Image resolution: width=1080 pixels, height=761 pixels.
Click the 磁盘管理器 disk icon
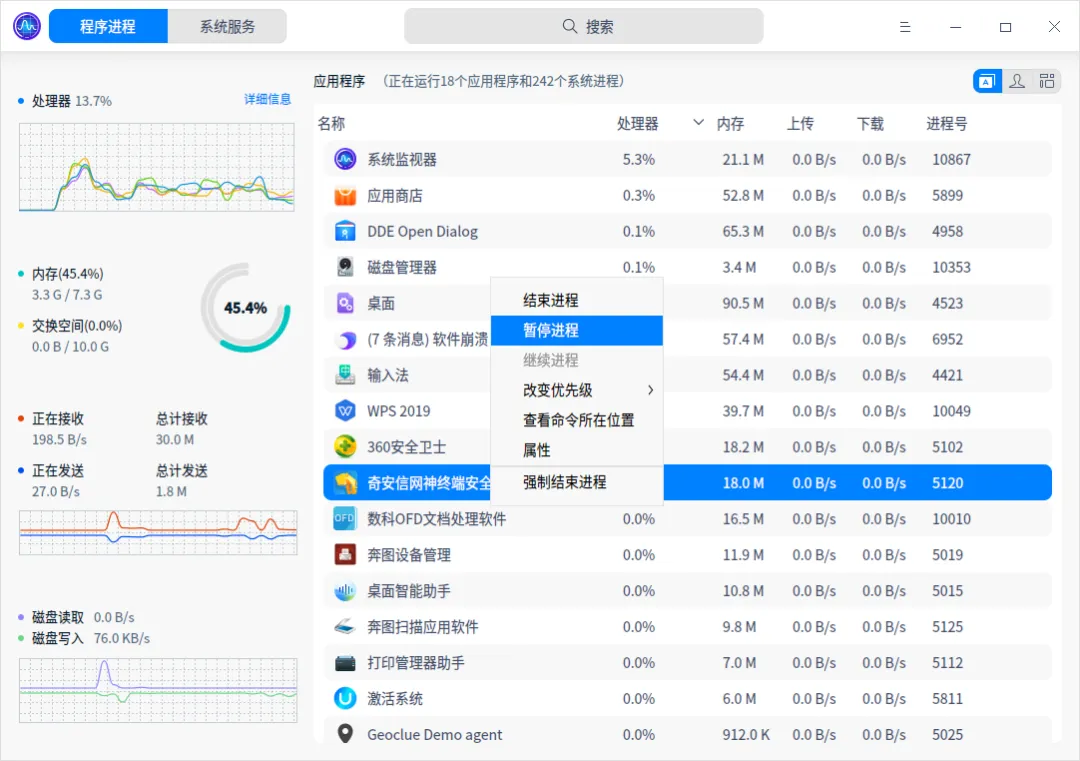pyautogui.click(x=345, y=267)
